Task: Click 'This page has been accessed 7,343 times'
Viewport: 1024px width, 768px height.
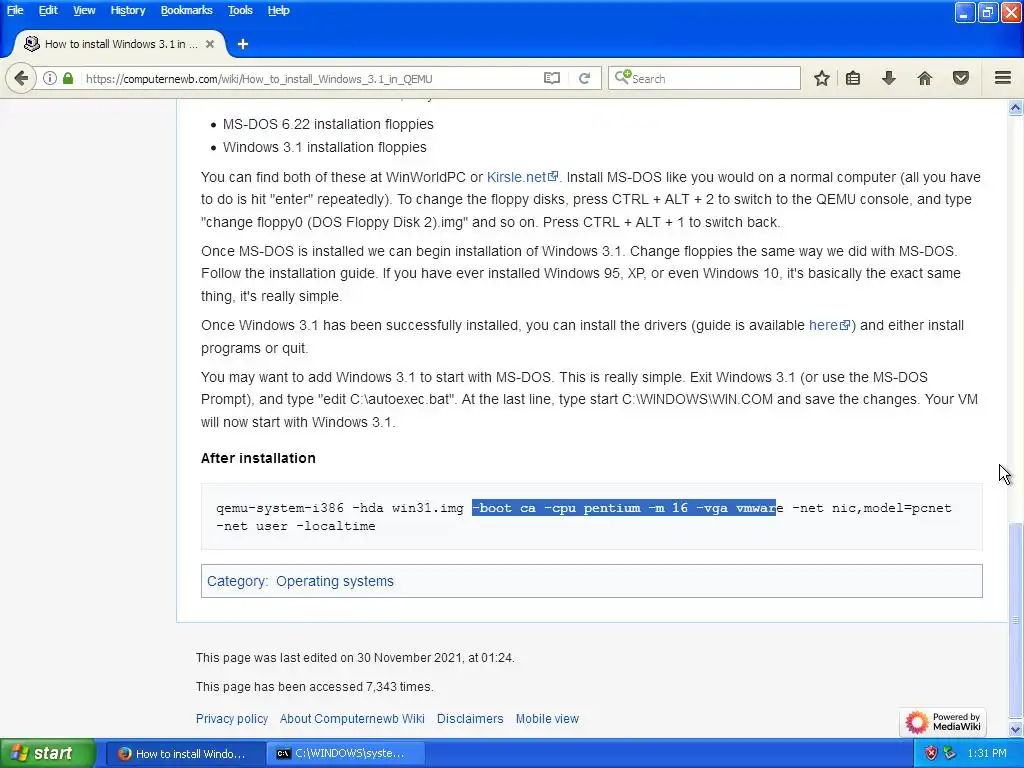Action: (314, 687)
